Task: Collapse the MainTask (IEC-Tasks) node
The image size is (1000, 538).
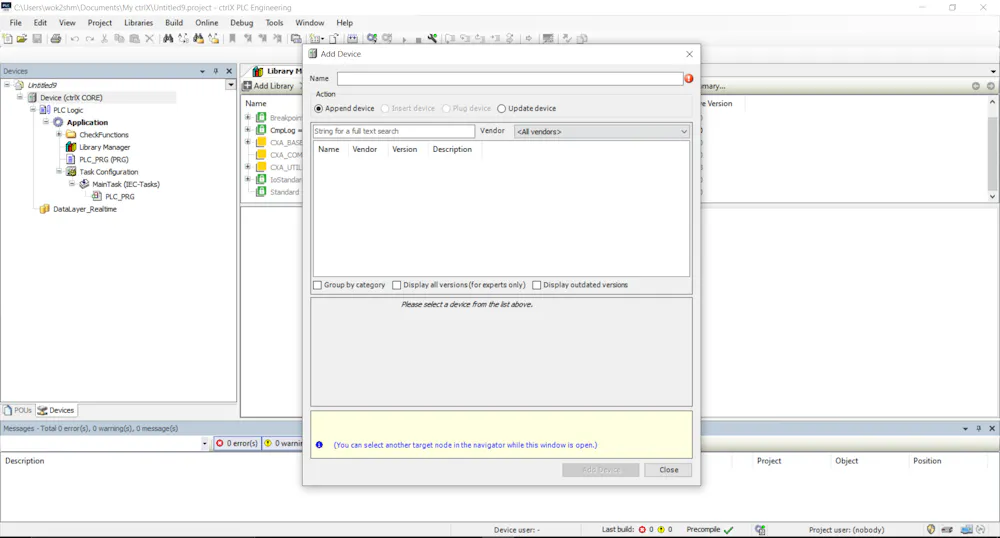Action: 71,184
